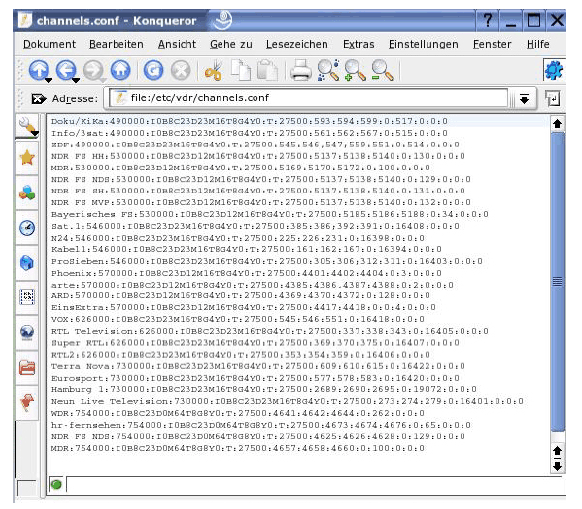The width and height of the screenshot is (582, 509).
Task: Go back with the Back arrow icon
Action: (66, 69)
